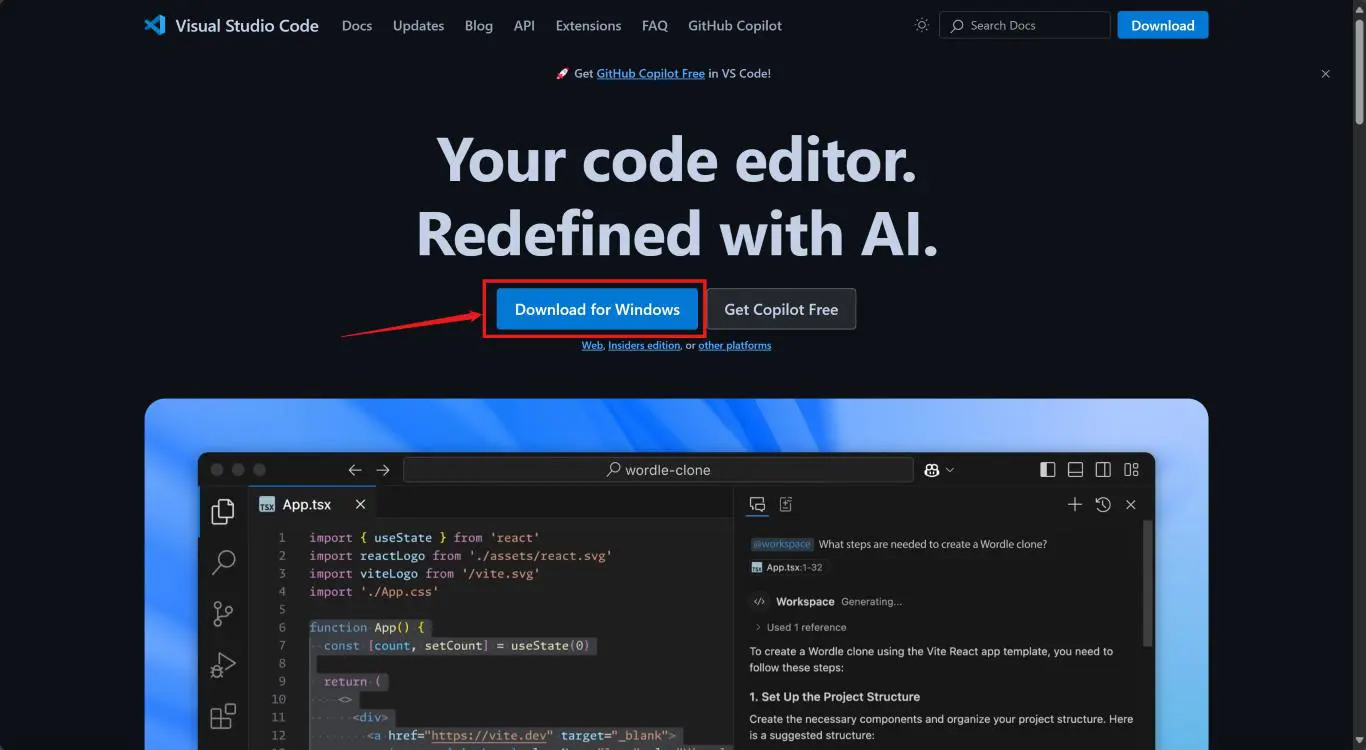Click the chat history clock icon
This screenshot has height=750, width=1366.
(x=1103, y=505)
